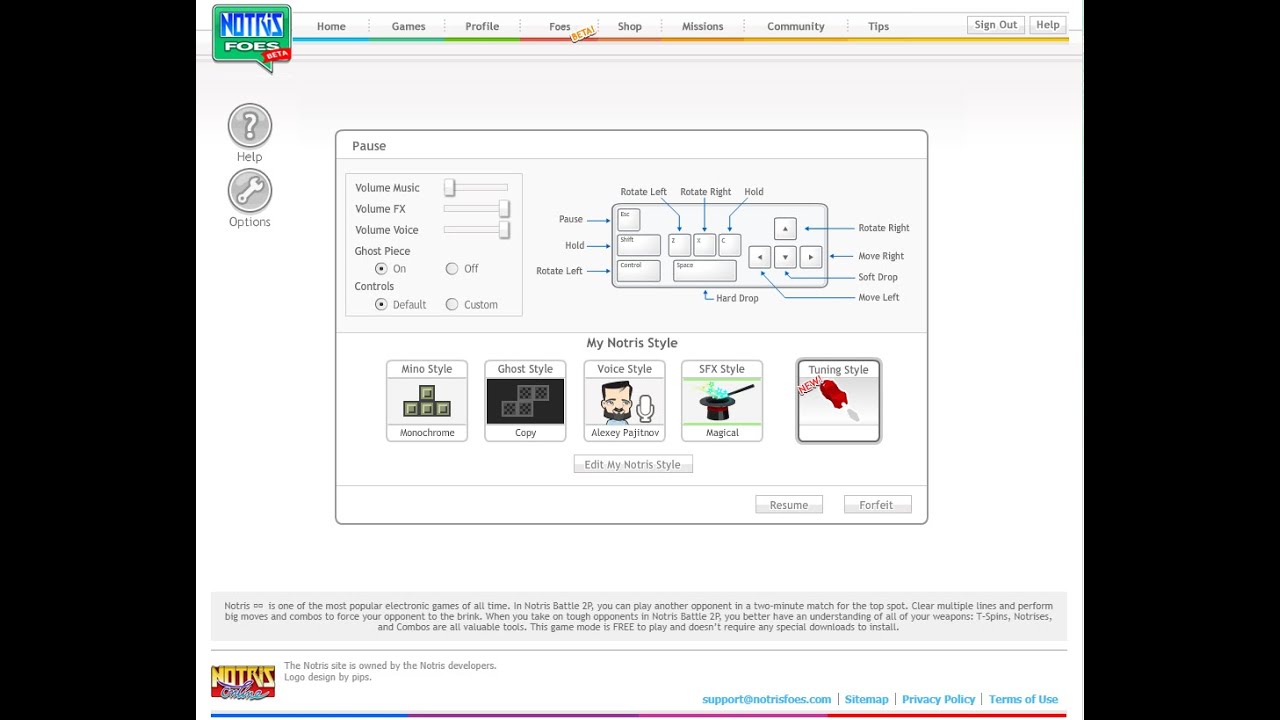This screenshot has width=1280, height=720.
Task: Open the Terms of Use link
Action: (1023, 699)
